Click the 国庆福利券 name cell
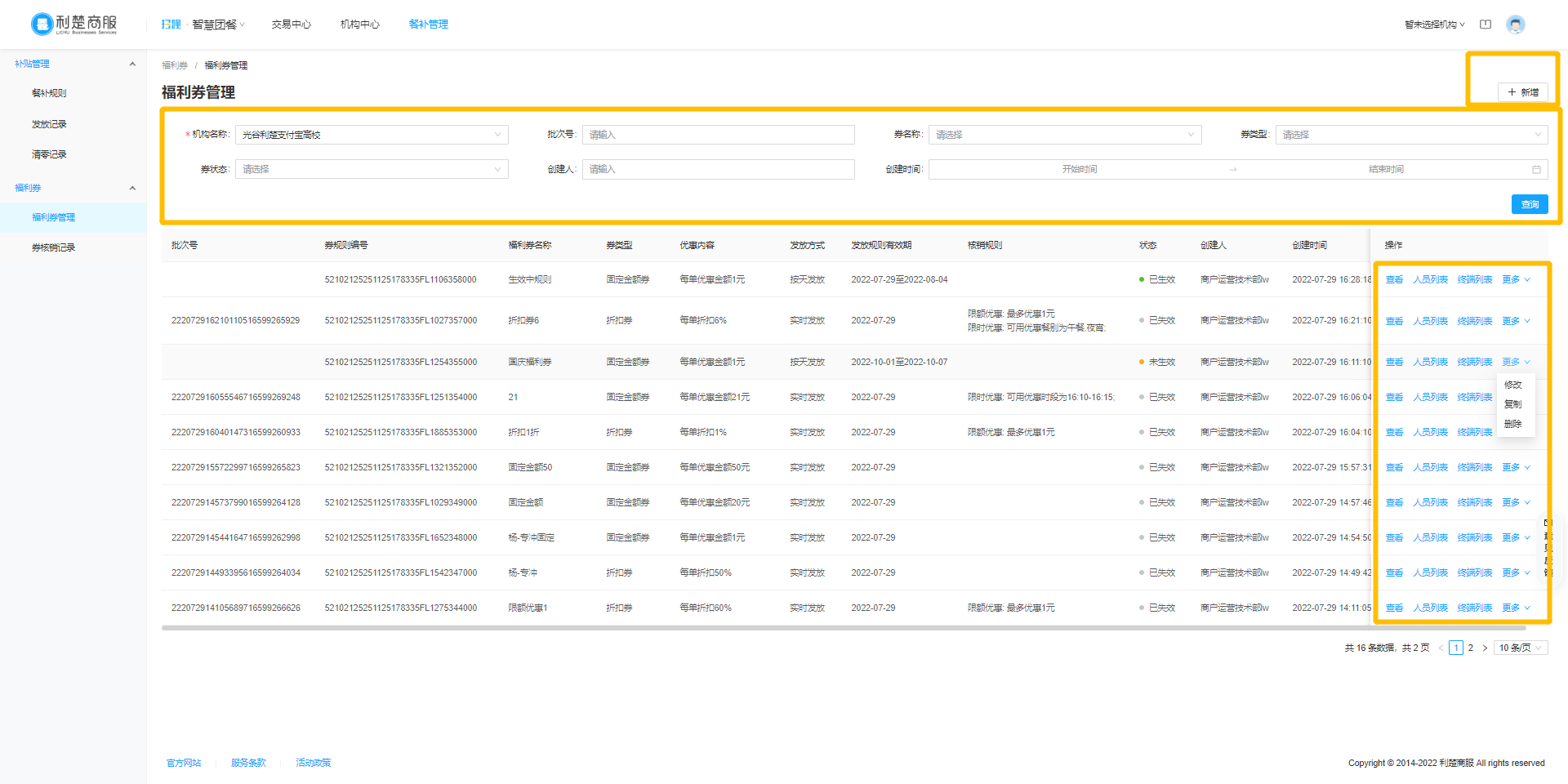This screenshot has height=784, width=1568. tap(530, 362)
